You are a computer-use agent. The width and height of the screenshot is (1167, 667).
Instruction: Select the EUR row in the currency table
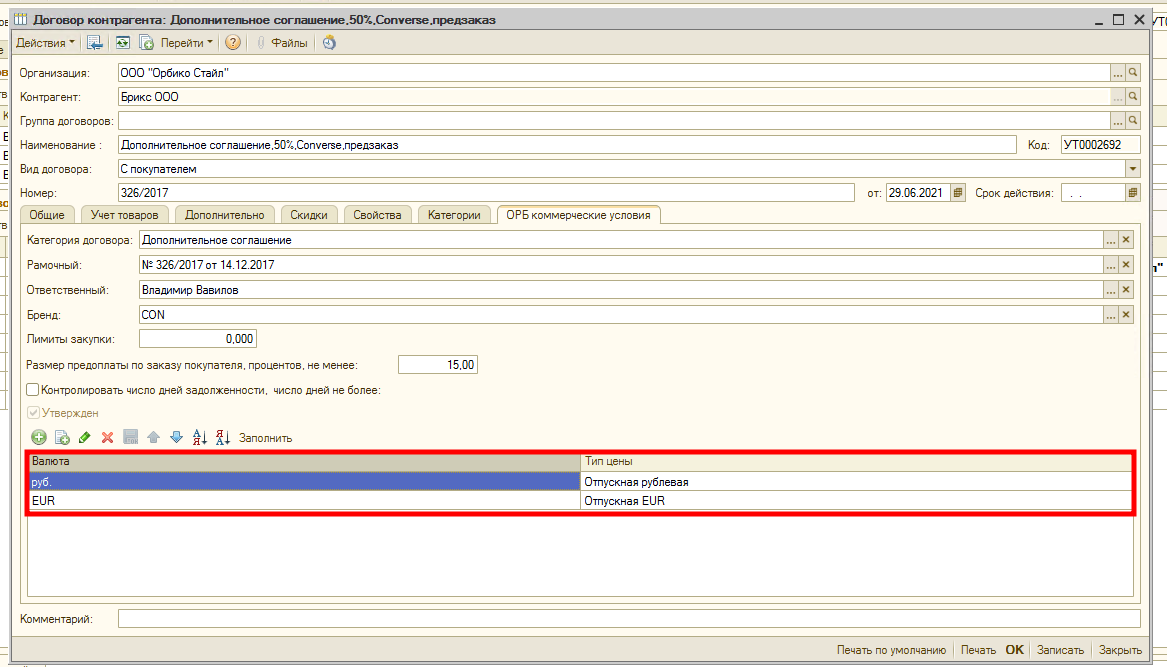(300, 501)
